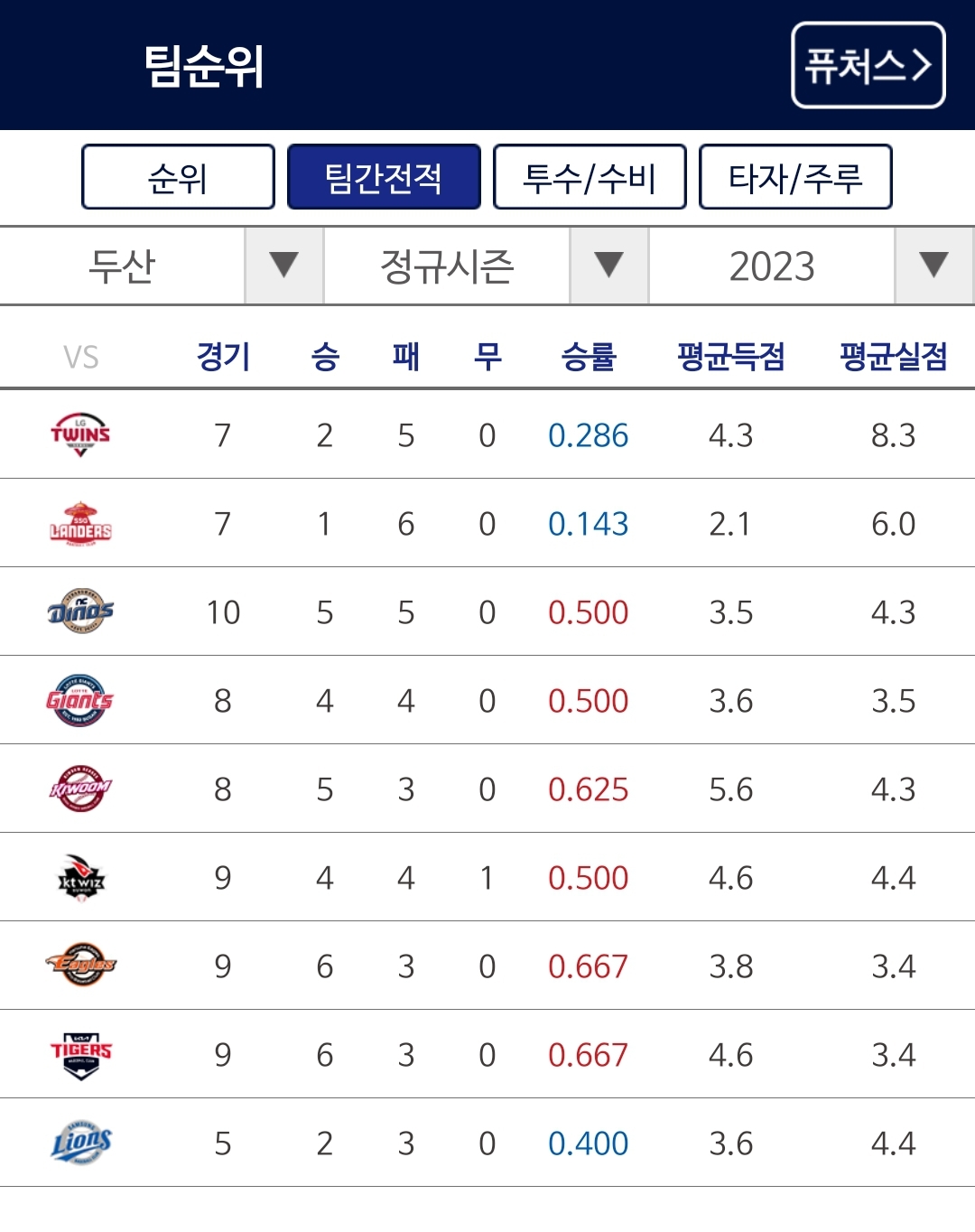
Task: Click the 0.143 win rate link
Action: tap(588, 523)
